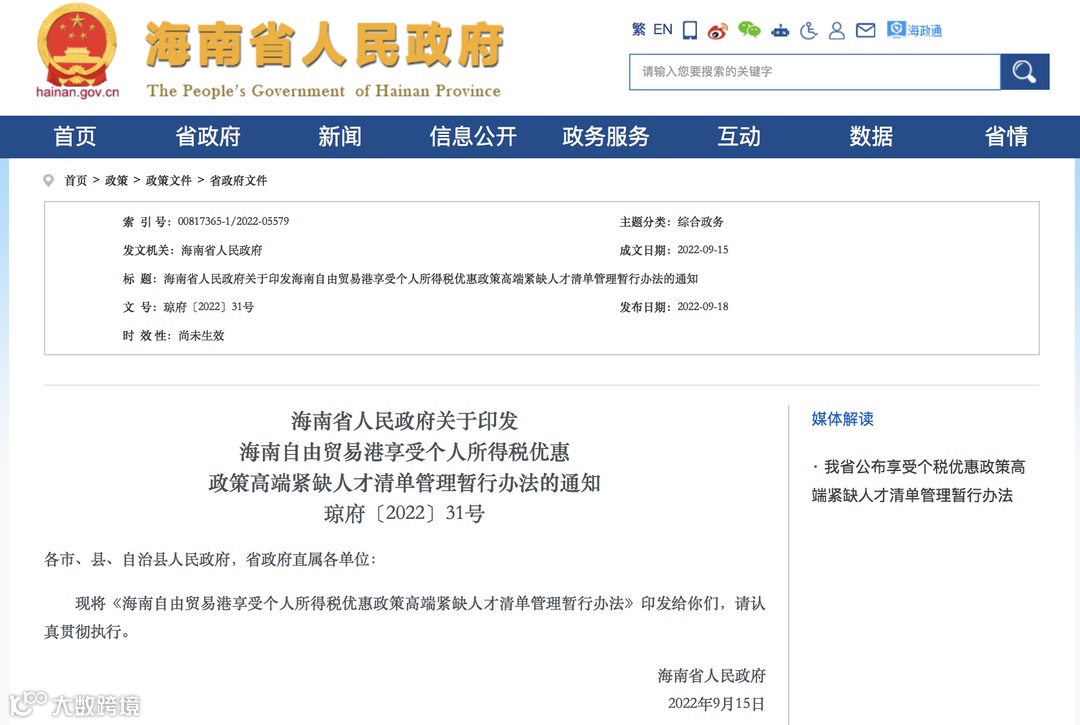This screenshot has height=725, width=1080.
Task: Click the magnifier search button
Action: coord(1024,72)
